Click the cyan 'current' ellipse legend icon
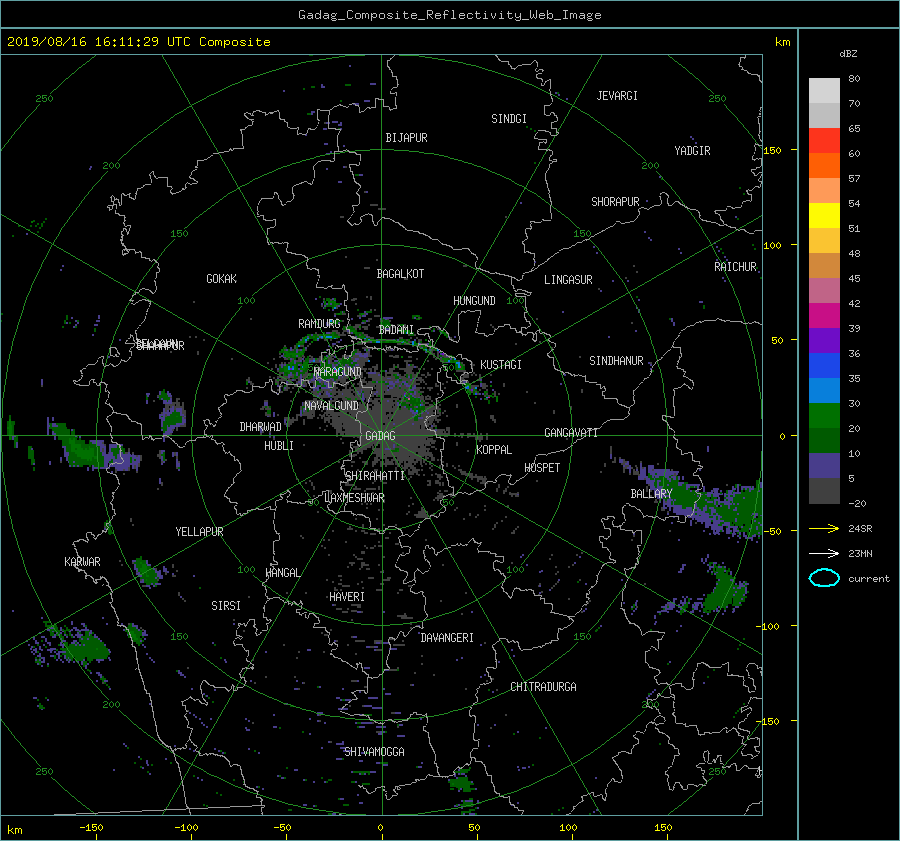The height and width of the screenshot is (841, 900). tap(824, 578)
